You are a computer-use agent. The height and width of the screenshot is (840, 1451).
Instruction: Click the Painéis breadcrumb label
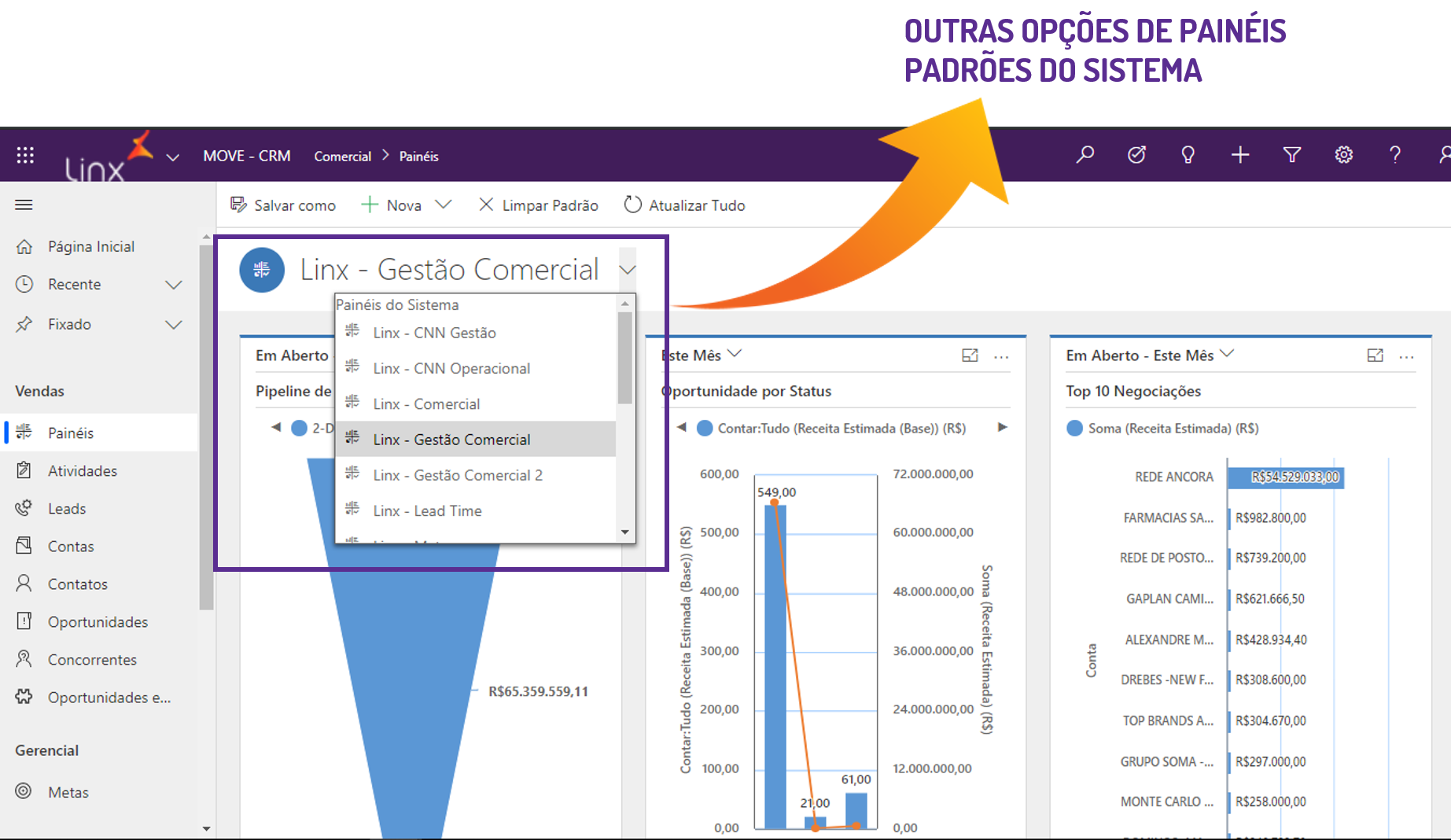[x=418, y=156]
